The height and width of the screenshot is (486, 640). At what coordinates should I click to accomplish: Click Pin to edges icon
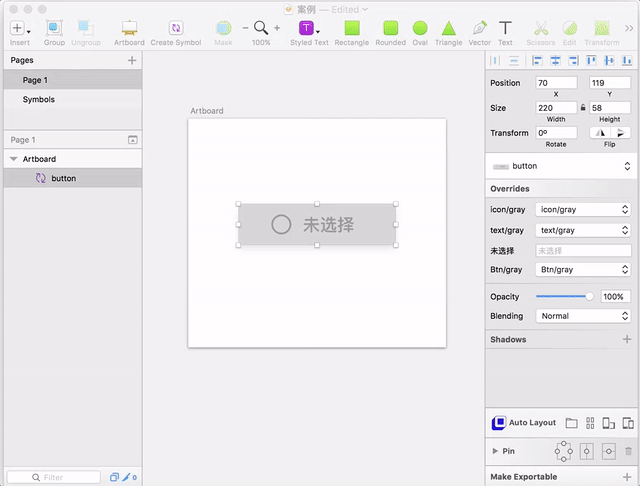(x=564, y=451)
